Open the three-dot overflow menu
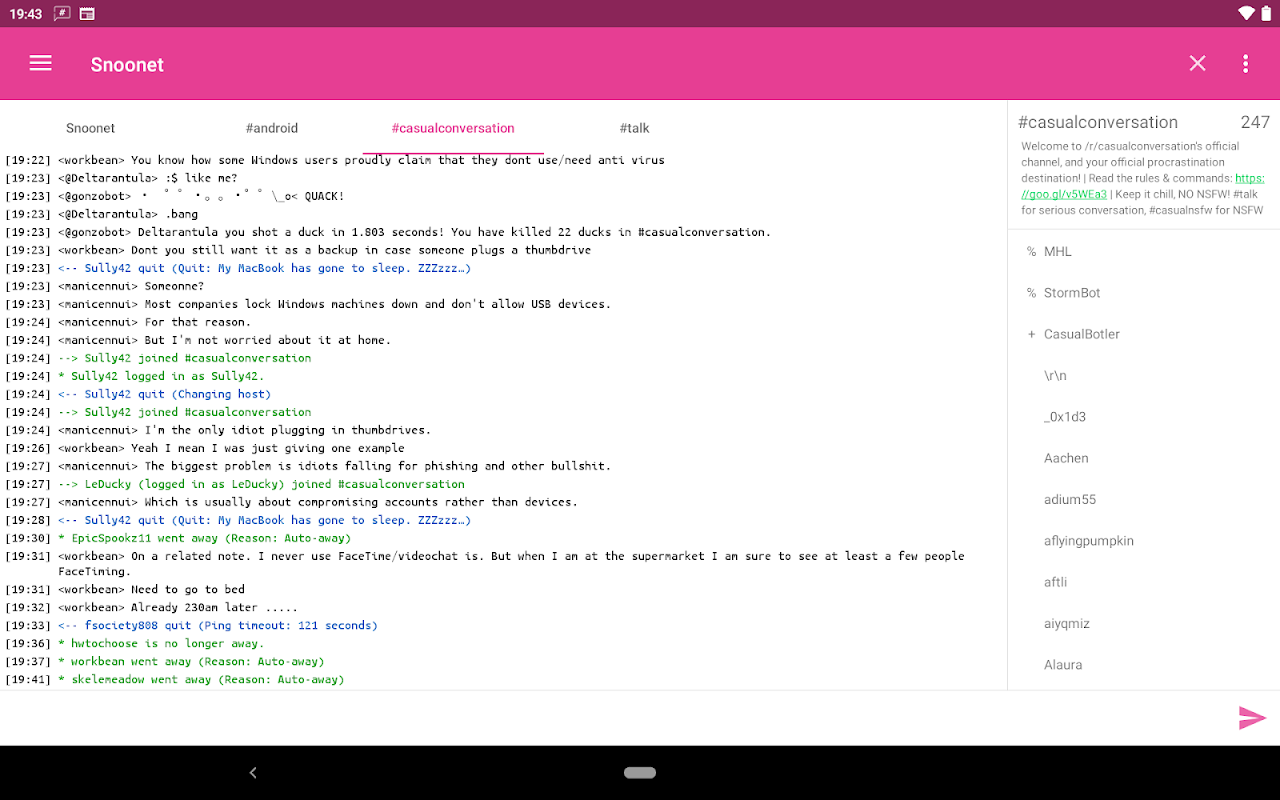 [1245, 64]
